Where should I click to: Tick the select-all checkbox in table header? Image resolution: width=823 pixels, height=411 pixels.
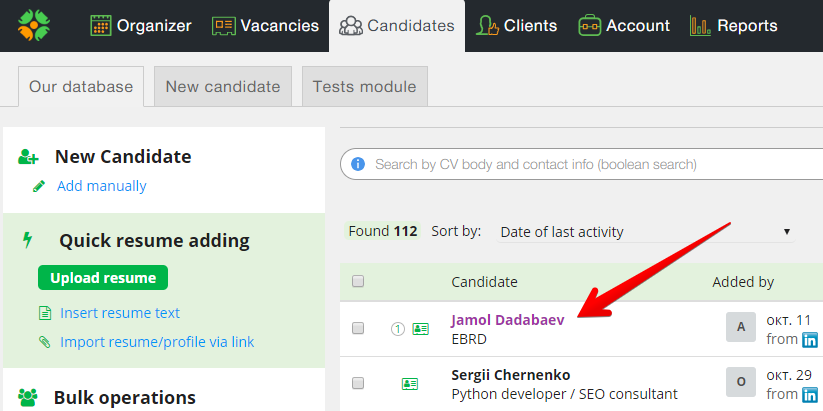coord(358,281)
